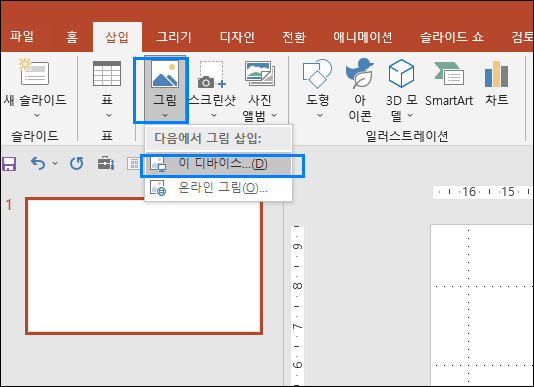
Task: Open the 슬라이드 쇼 tab
Action: 452,37
